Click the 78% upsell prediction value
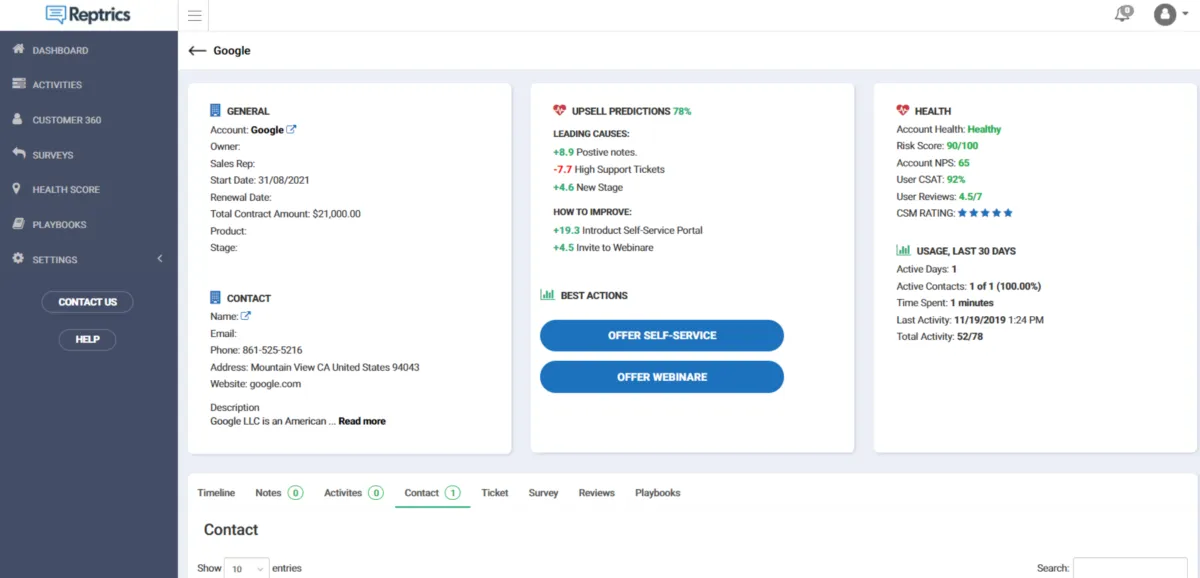Image resolution: width=1200 pixels, height=578 pixels. [x=682, y=111]
